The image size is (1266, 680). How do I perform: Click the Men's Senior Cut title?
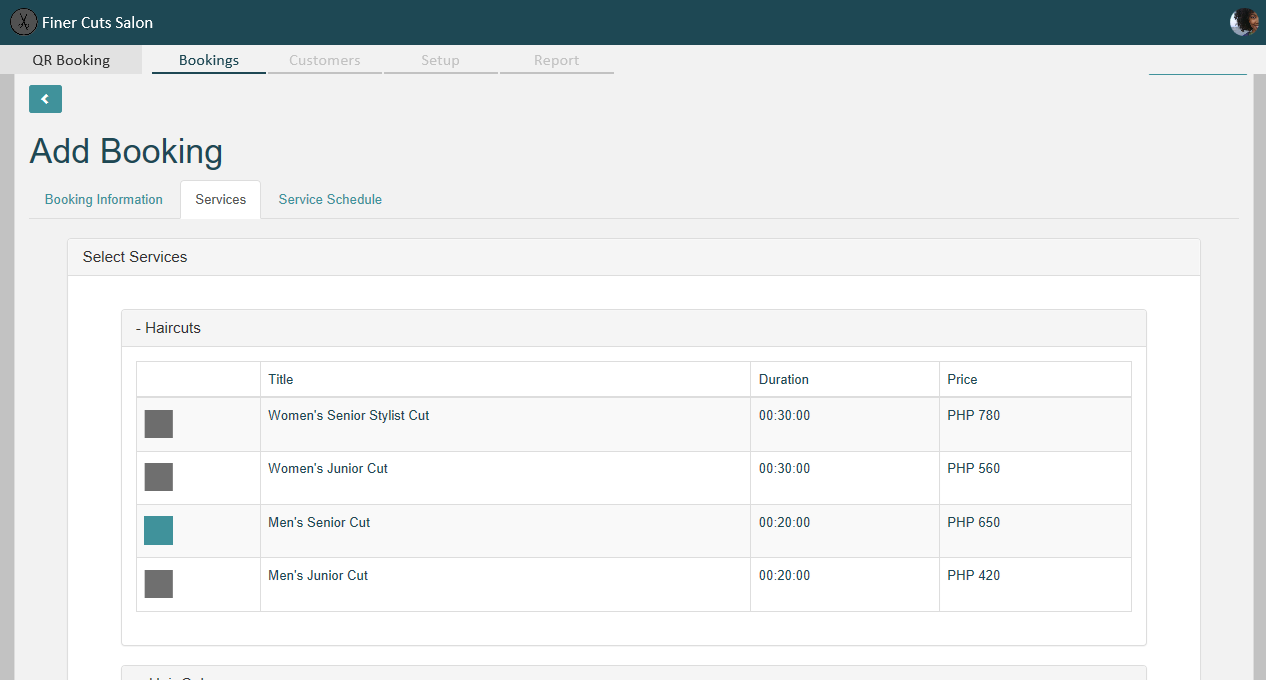[x=319, y=522]
